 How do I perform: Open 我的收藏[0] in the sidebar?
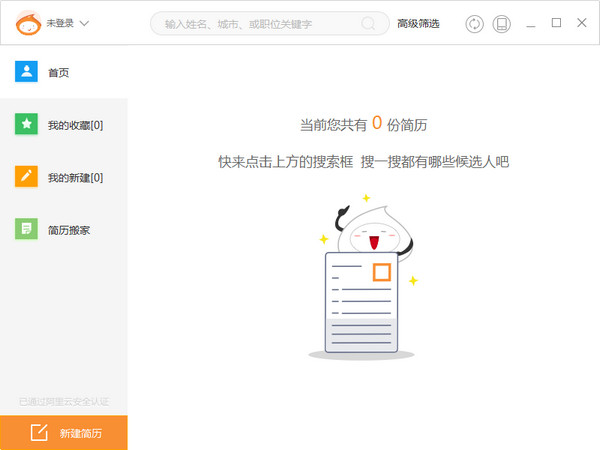[75, 125]
